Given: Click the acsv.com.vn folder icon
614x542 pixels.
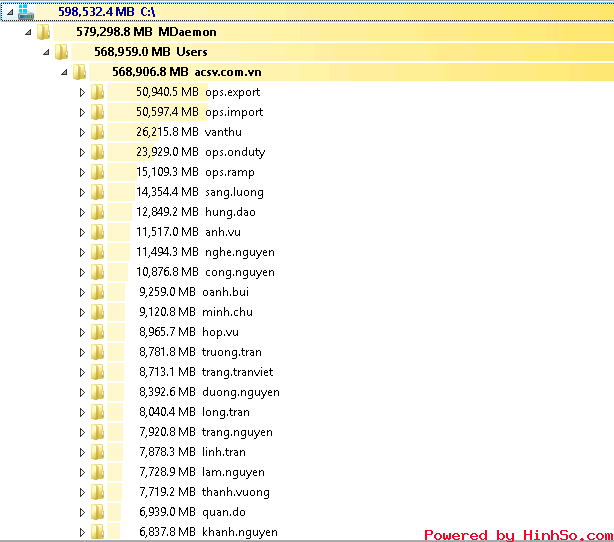Looking at the screenshot, I should pyautogui.click(x=79, y=72).
